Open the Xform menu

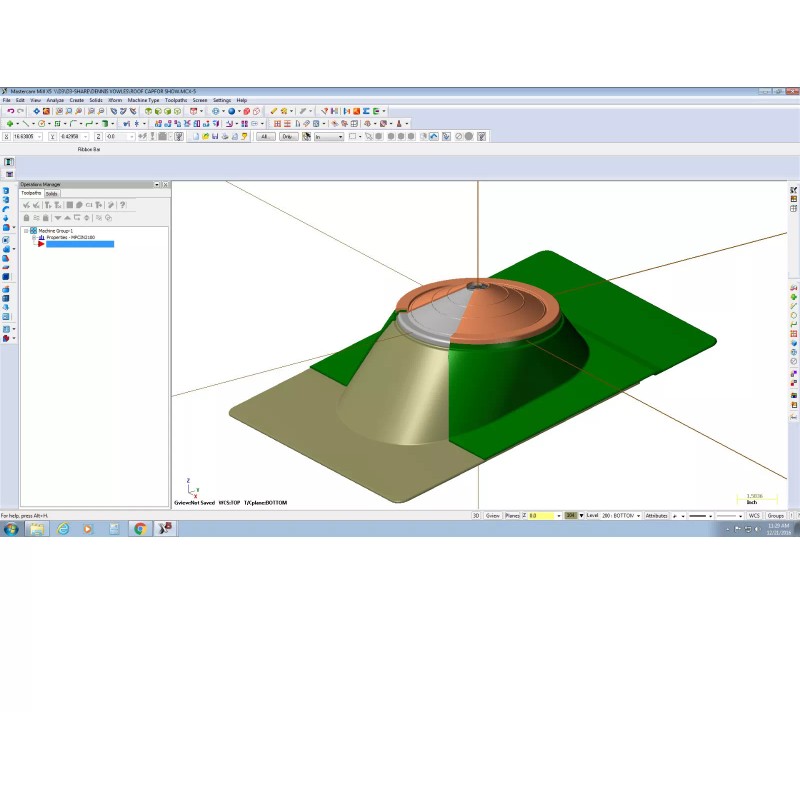pyautogui.click(x=115, y=100)
